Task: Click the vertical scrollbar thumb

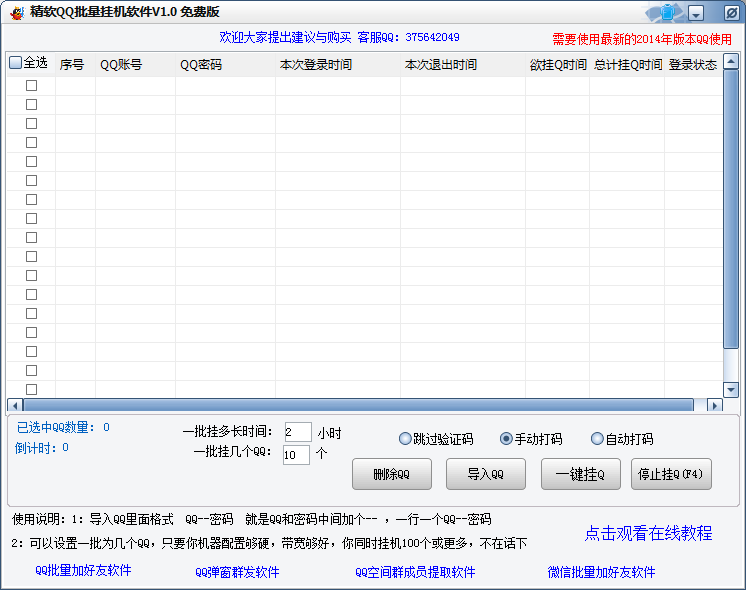Action: coord(730,209)
